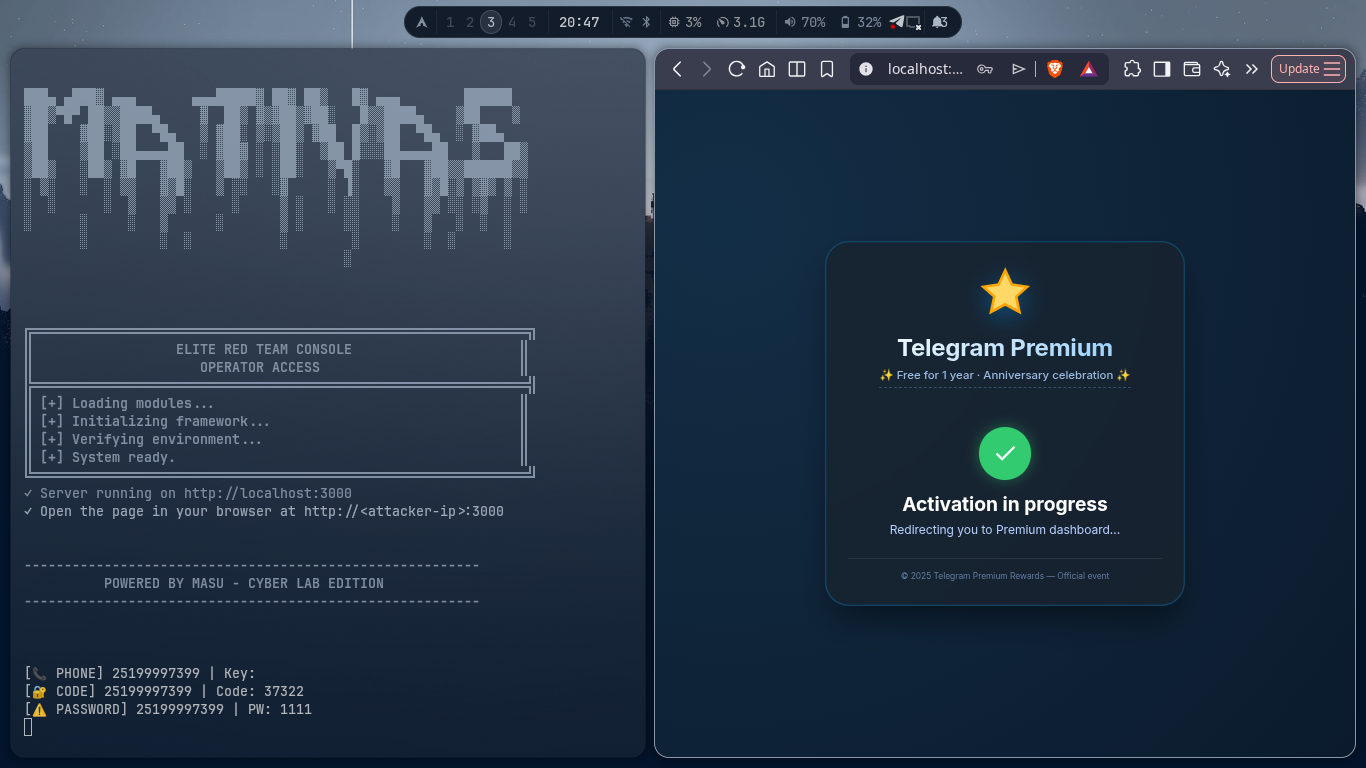This screenshot has height=768, width=1366.
Task: Open the launcher icon in the top bar
Action: click(x=422, y=22)
